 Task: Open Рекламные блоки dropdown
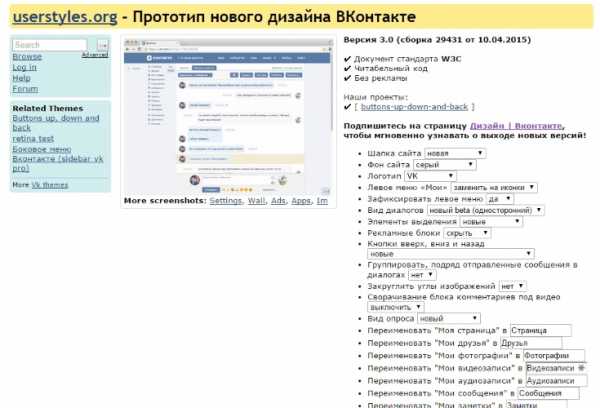[467, 233]
